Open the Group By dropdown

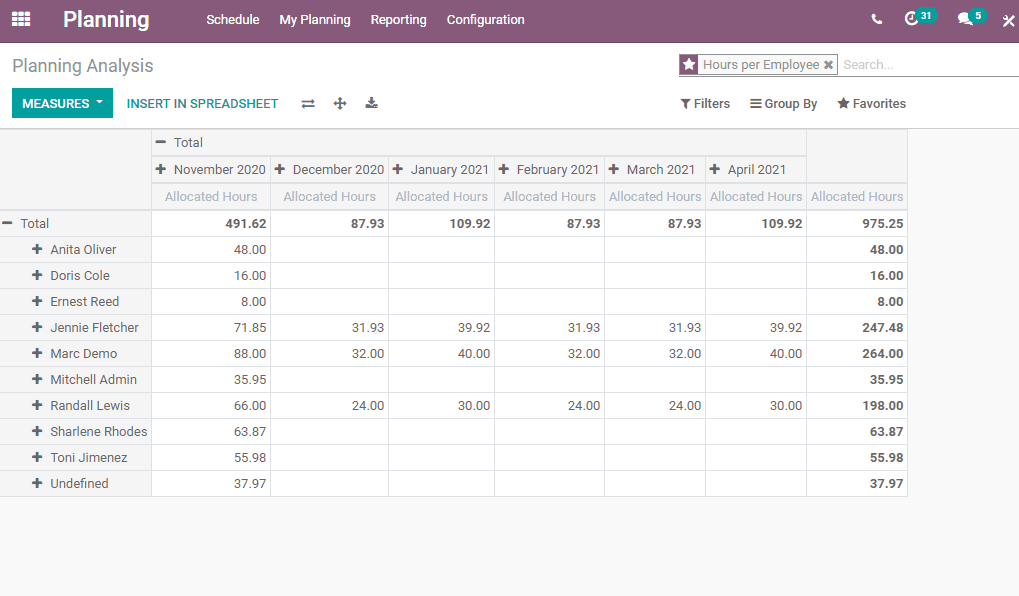pyautogui.click(x=784, y=103)
